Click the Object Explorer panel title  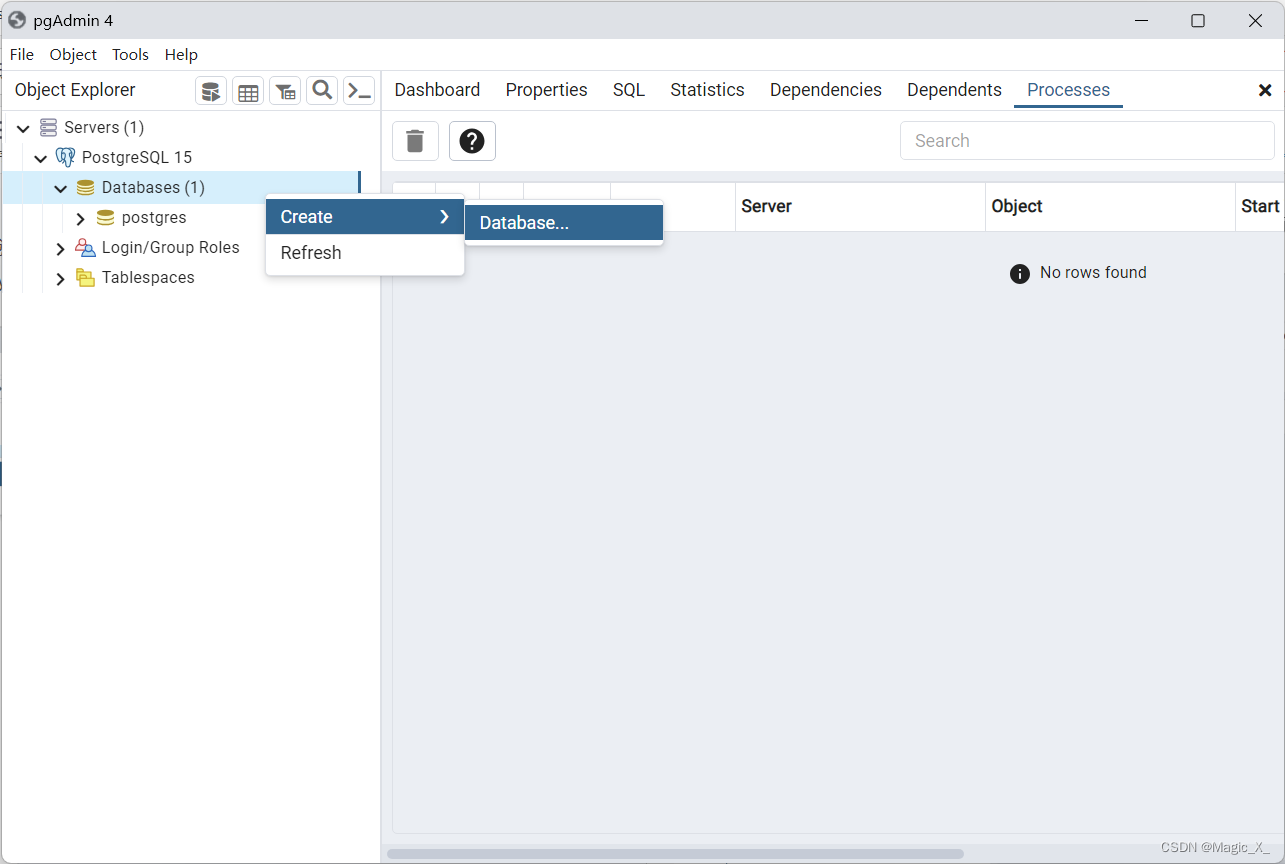click(75, 90)
